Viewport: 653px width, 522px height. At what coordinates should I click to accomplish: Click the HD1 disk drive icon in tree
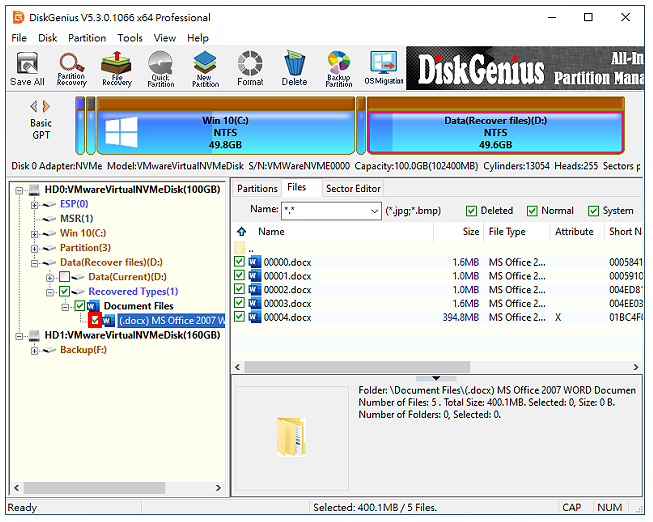34,335
